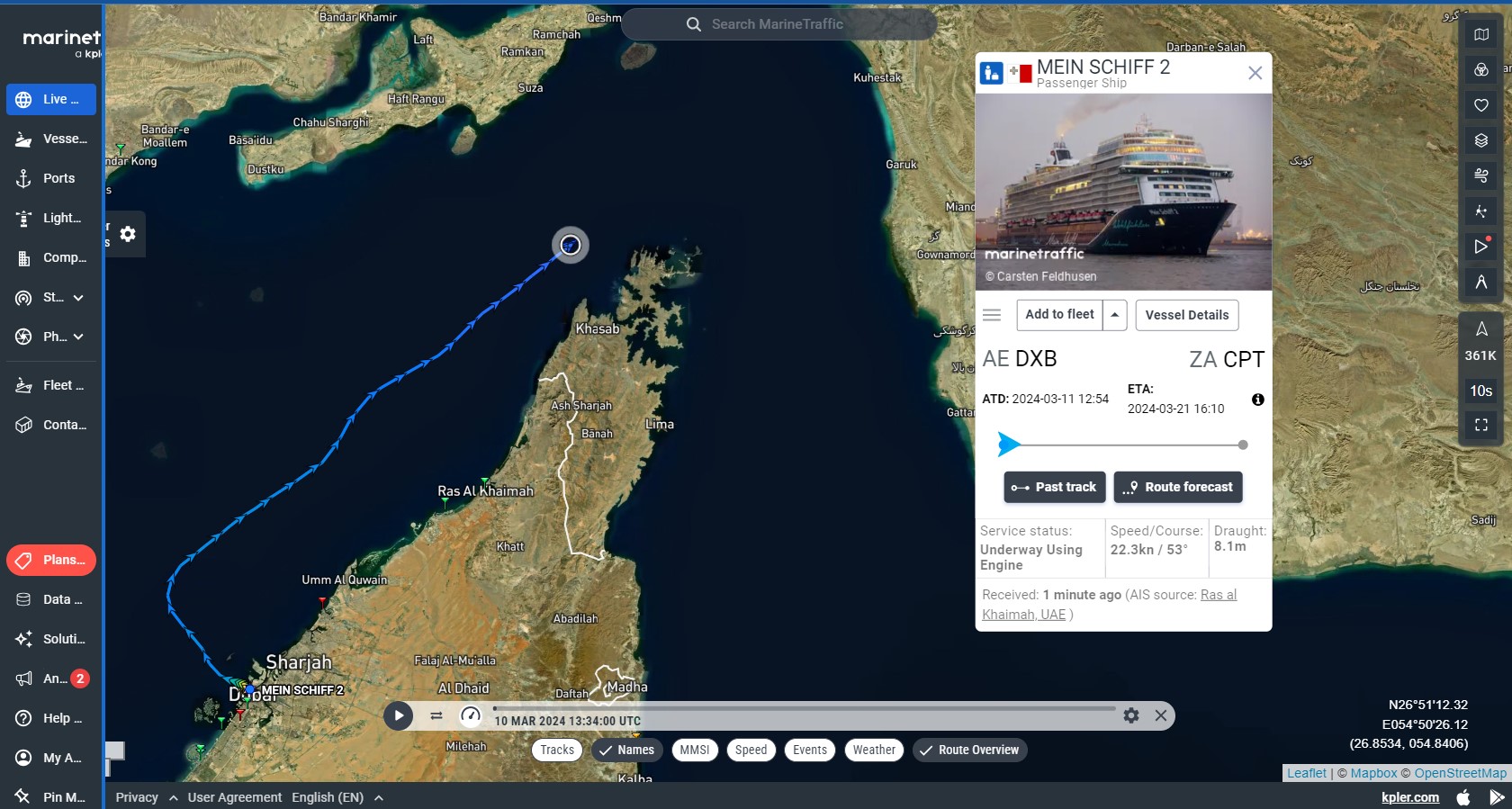
Task: Click the playback speed gauge icon
Action: point(471,715)
